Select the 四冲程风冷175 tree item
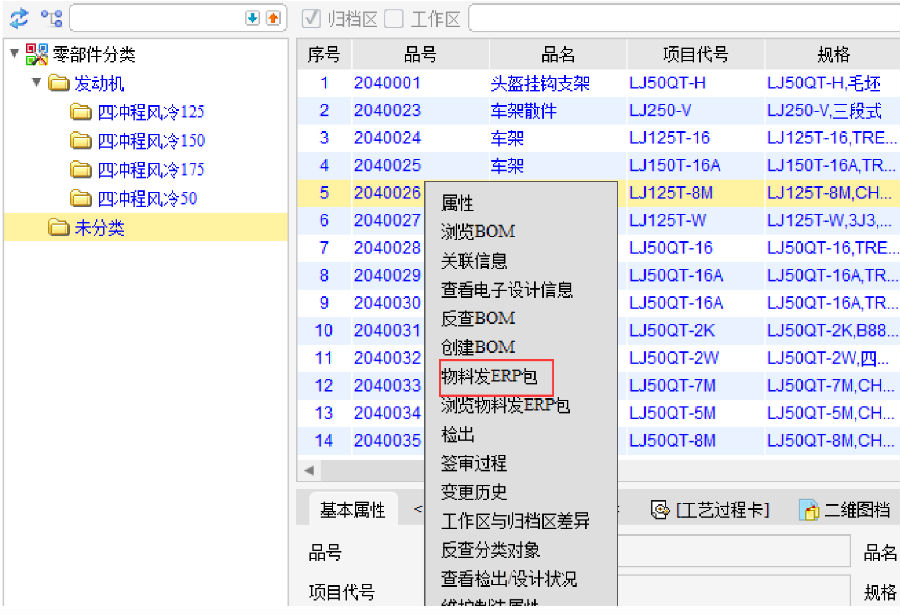 point(151,170)
